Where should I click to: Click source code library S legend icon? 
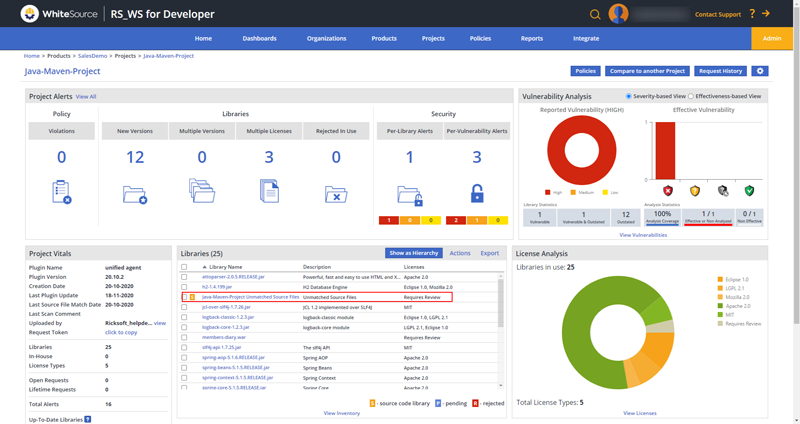(x=372, y=403)
